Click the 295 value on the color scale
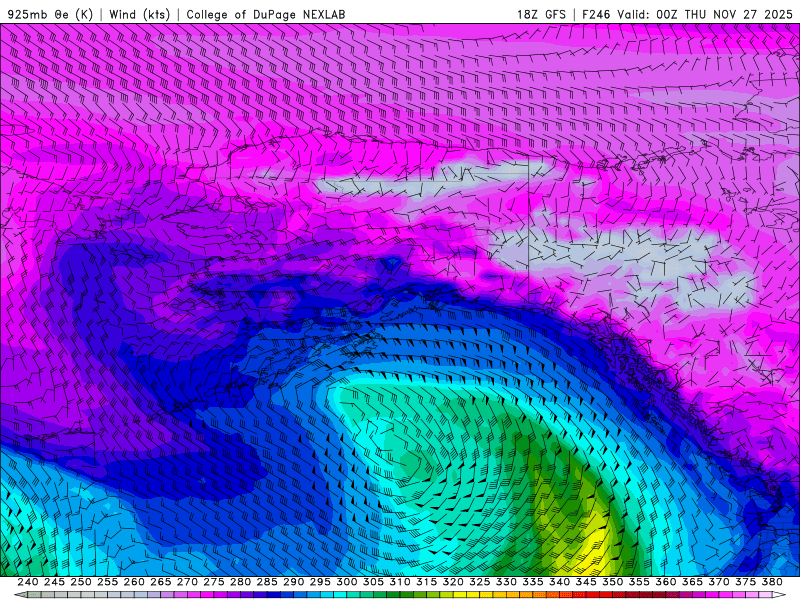The height and width of the screenshot is (600, 800). click(x=320, y=582)
